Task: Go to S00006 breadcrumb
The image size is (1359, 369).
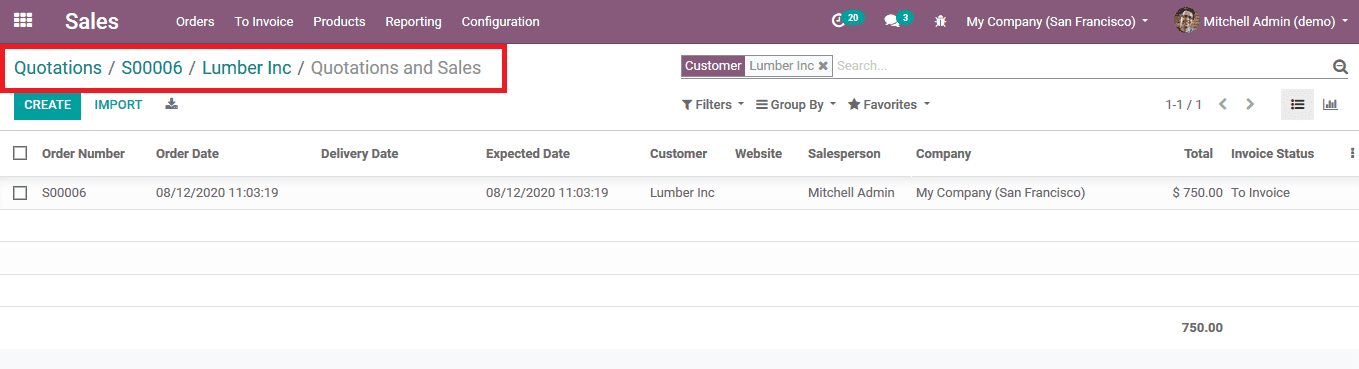Action: coord(152,68)
